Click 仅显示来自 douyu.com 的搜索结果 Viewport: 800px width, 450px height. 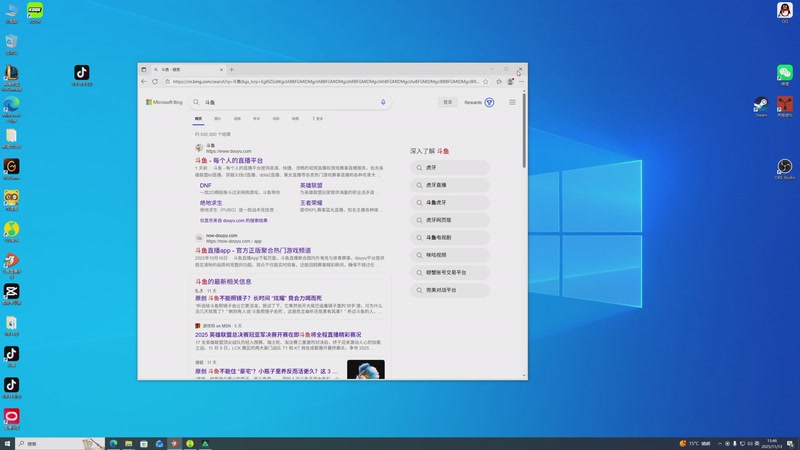(x=234, y=220)
